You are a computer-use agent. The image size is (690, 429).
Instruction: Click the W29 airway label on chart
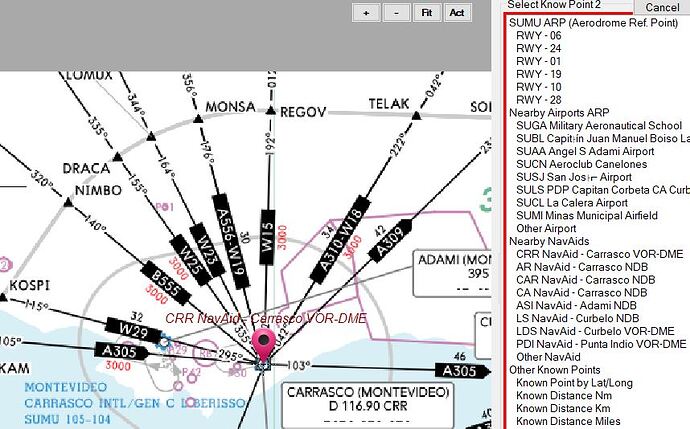pos(133,330)
